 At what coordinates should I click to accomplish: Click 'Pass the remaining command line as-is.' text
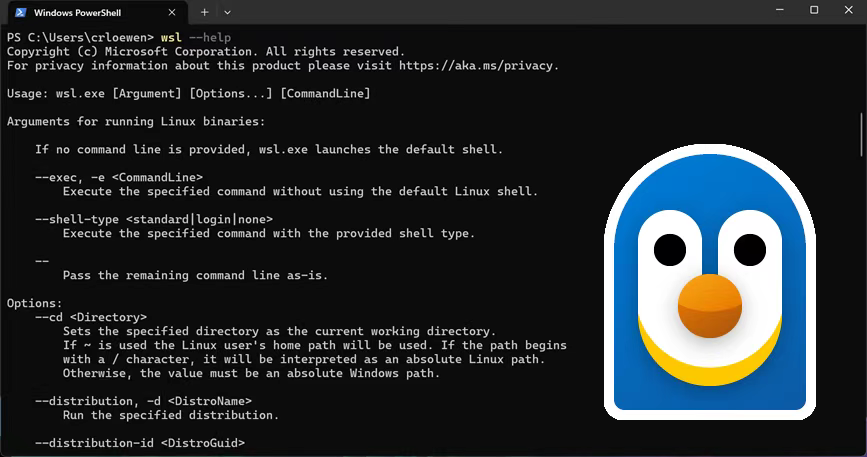196,275
